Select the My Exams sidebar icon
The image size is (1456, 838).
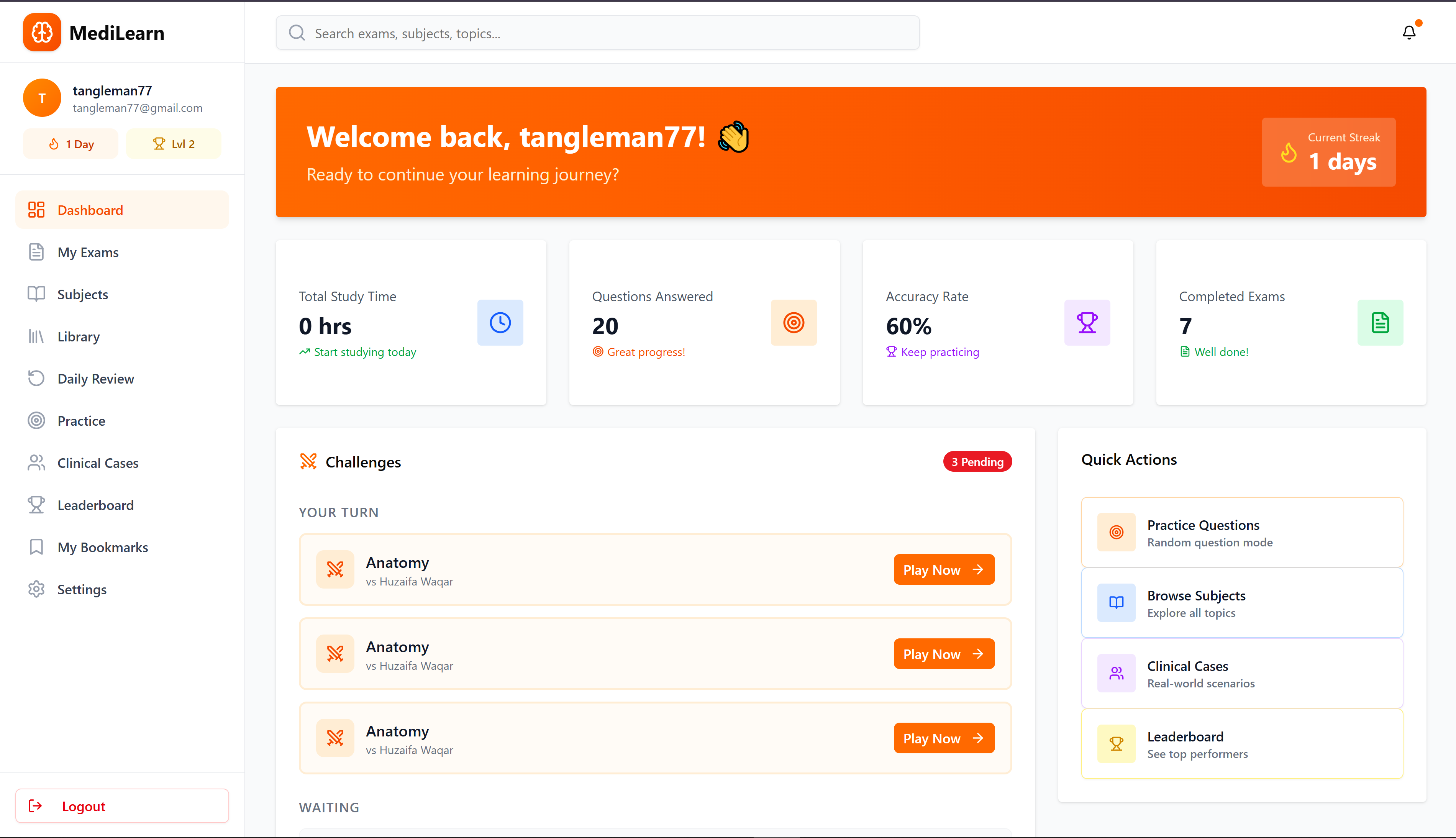tap(36, 252)
